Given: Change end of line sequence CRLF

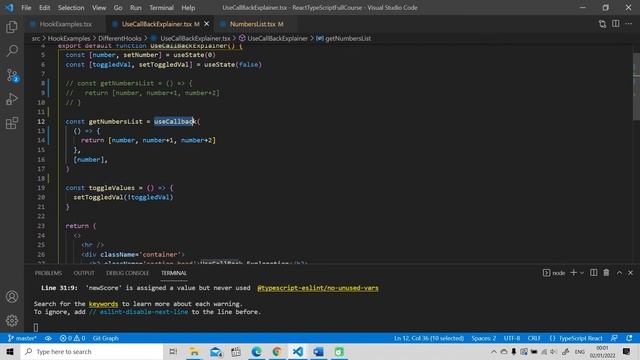Looking at the screenshot, I should (534, 338).
